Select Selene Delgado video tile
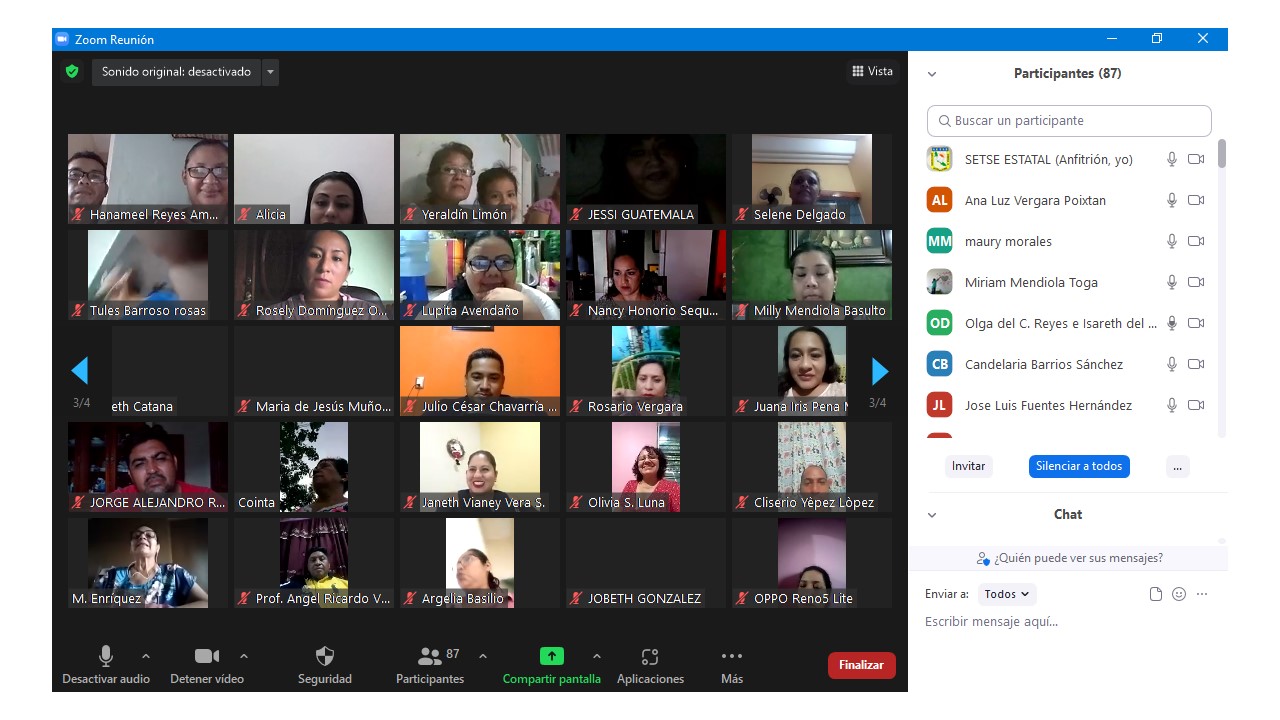This screenshot has height=720, width=1280. pos(812,179)
